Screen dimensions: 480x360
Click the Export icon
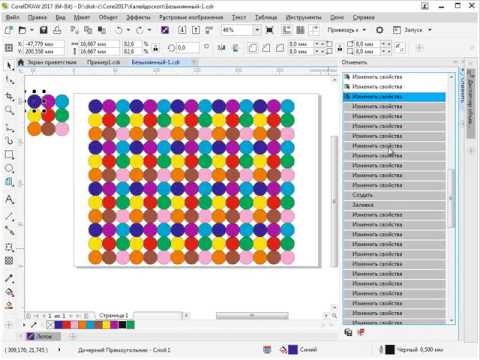coord(196,30)
